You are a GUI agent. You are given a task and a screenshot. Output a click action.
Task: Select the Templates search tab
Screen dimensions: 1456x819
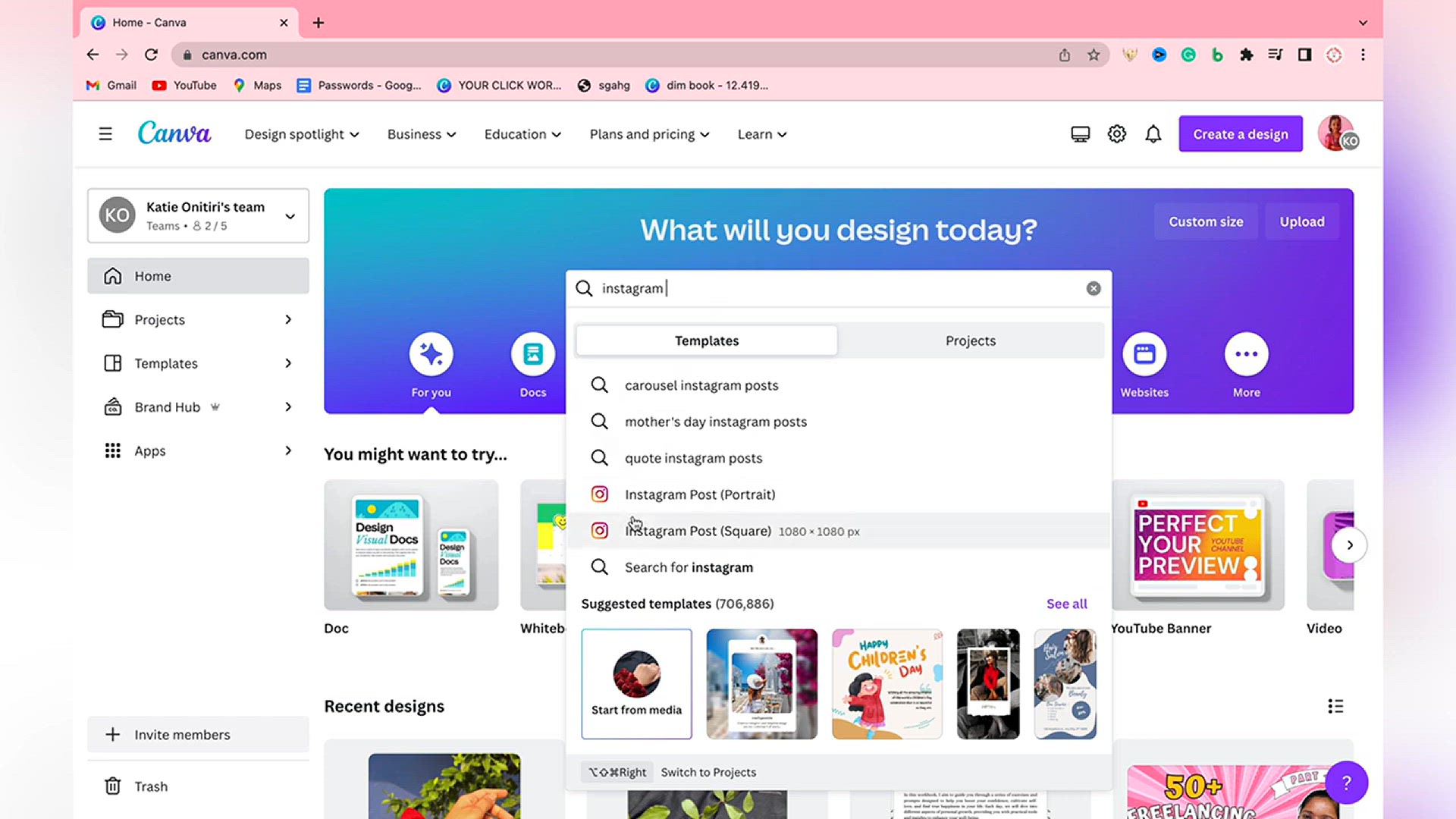pos(707,341)
